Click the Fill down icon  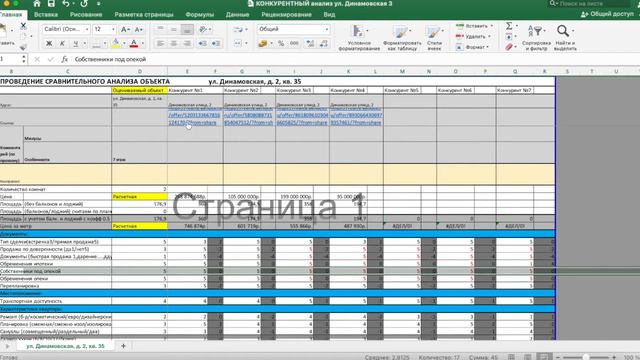[x=509, y=37]
